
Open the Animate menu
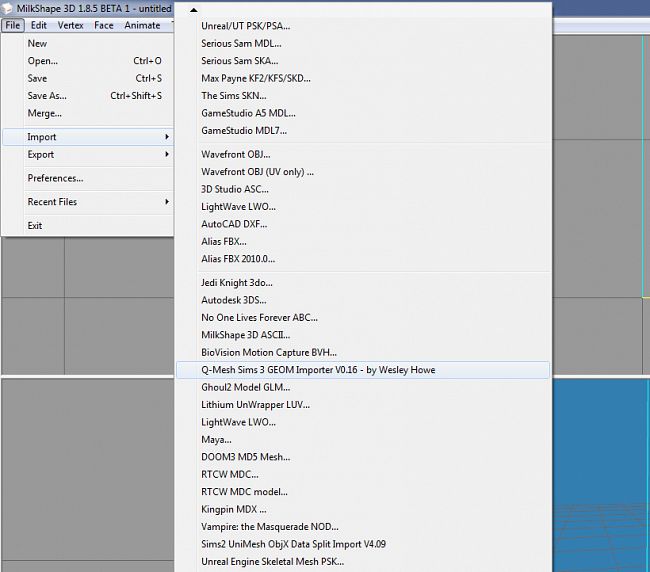pos(142,25)
